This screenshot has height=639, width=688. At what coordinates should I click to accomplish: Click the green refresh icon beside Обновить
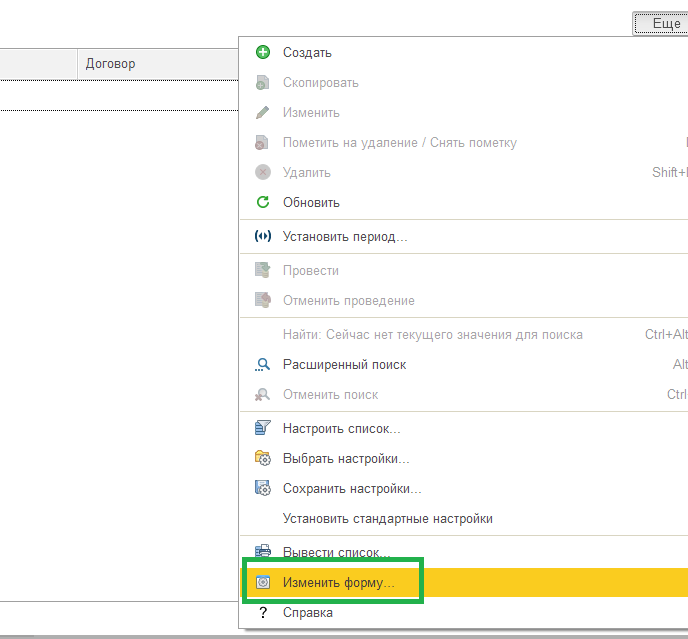pos(263,202)
